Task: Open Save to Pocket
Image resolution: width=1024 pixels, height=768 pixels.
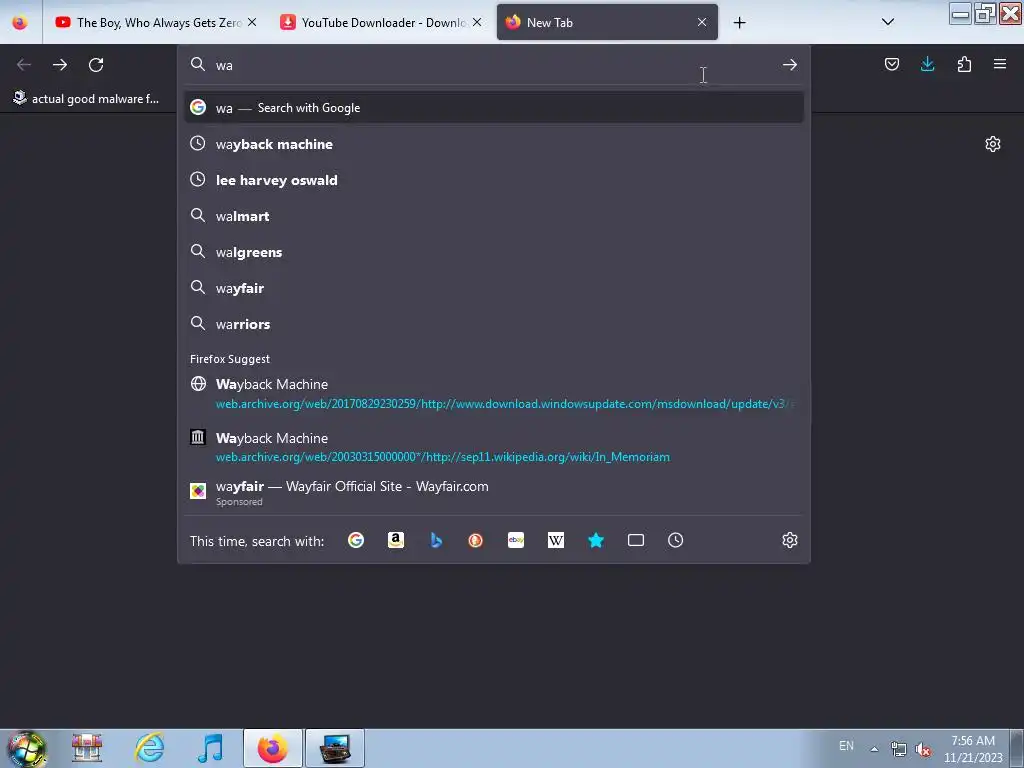Action: [891, 64]
